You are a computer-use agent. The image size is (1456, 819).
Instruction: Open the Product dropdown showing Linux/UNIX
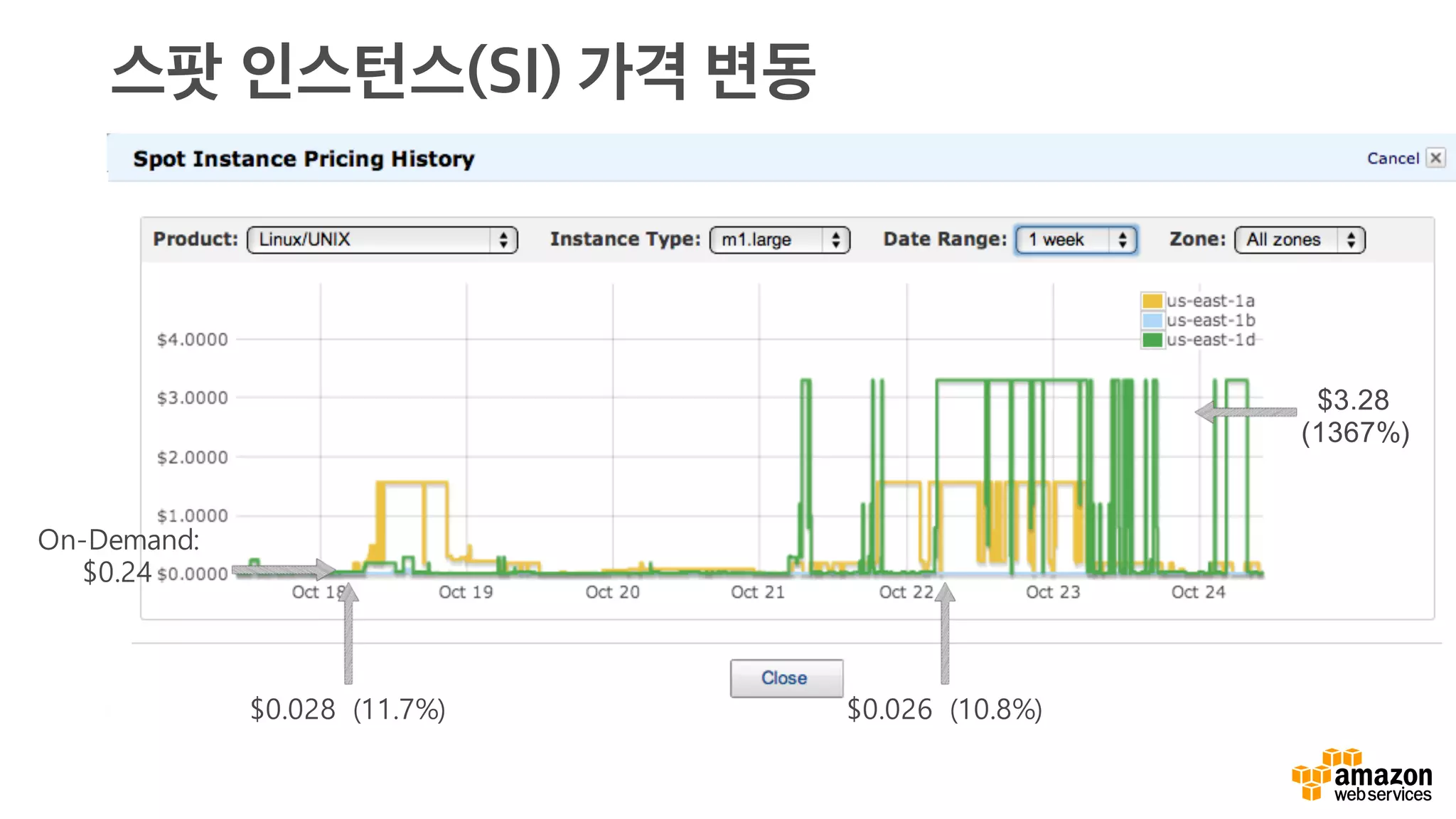click(382, 240)
